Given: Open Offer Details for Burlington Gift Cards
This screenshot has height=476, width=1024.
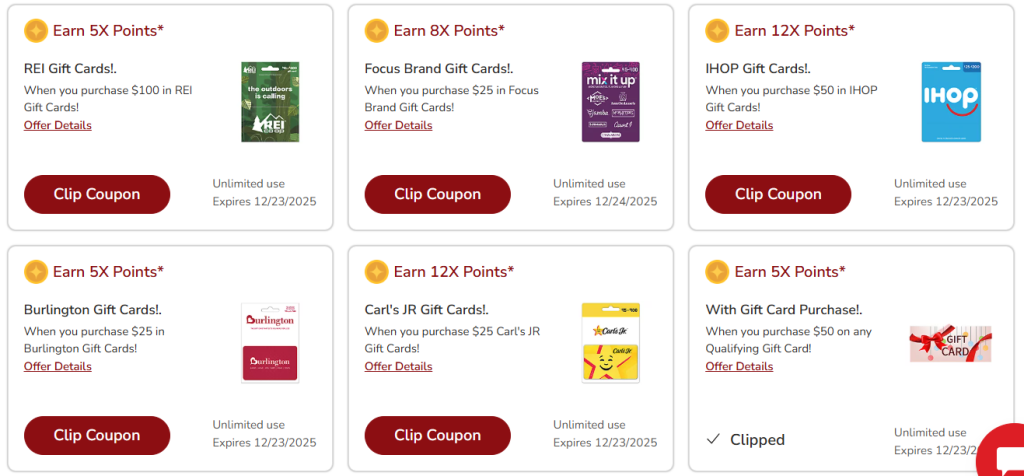Looking at the screenshot, I should pyautogui.click(x=58, y=367).
